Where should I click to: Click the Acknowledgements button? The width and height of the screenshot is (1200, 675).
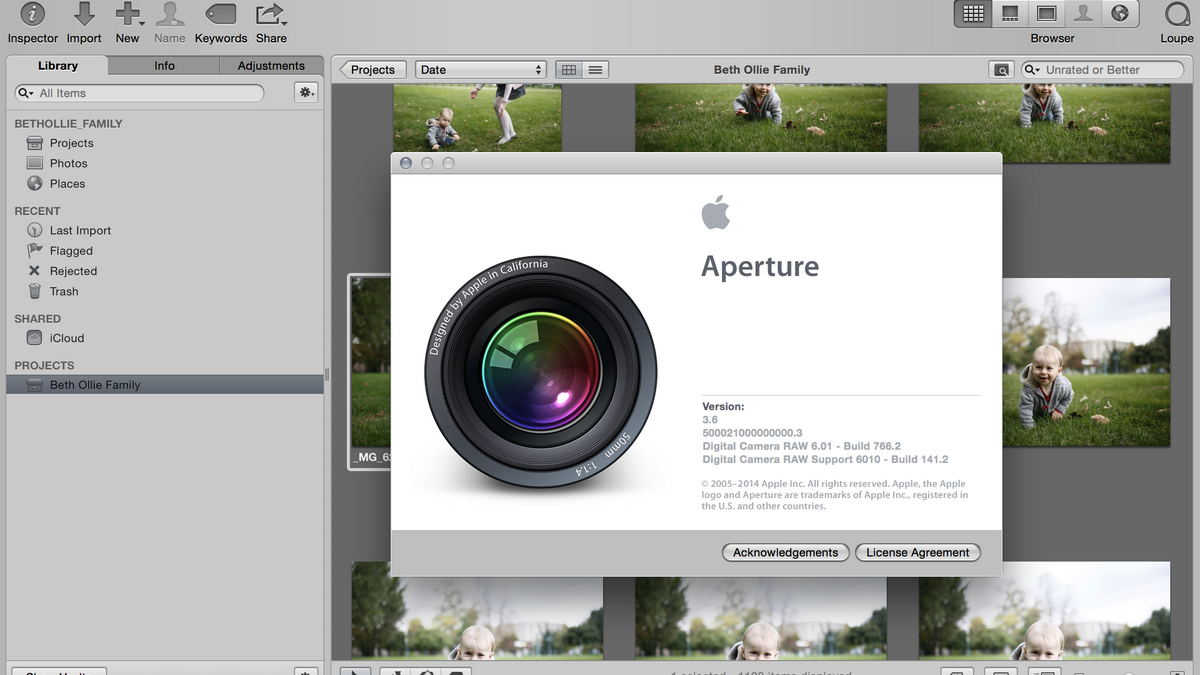[785, 553]
